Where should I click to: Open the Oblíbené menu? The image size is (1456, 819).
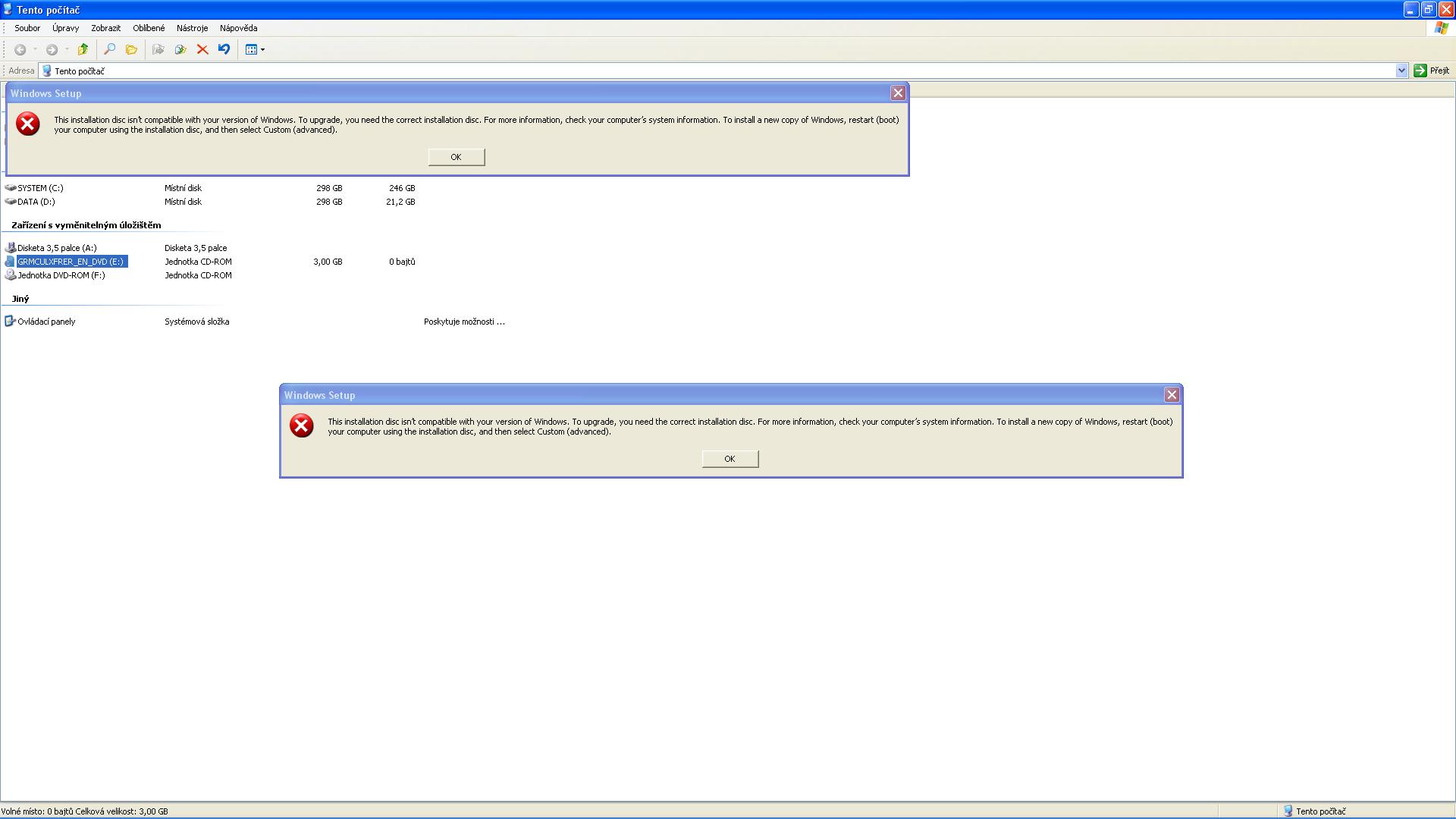click(149, 28)
